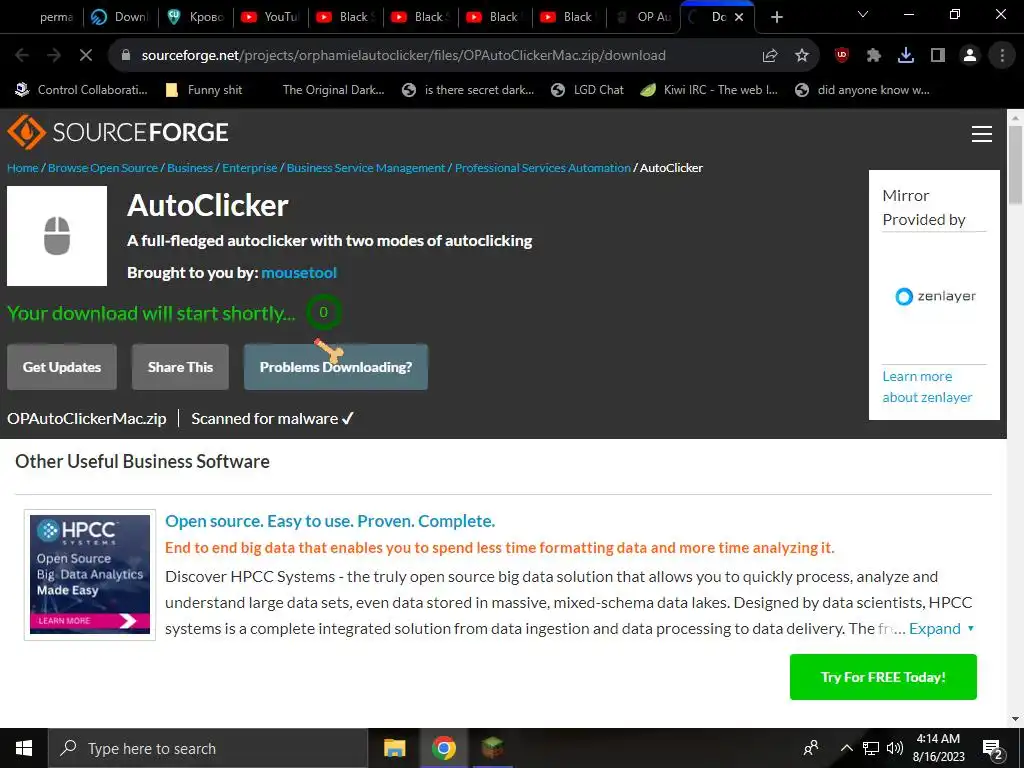Click the page vertical scrollbar thumb
The height and width of the screenshot is (768, 1024).
(x=1015, y=165)
